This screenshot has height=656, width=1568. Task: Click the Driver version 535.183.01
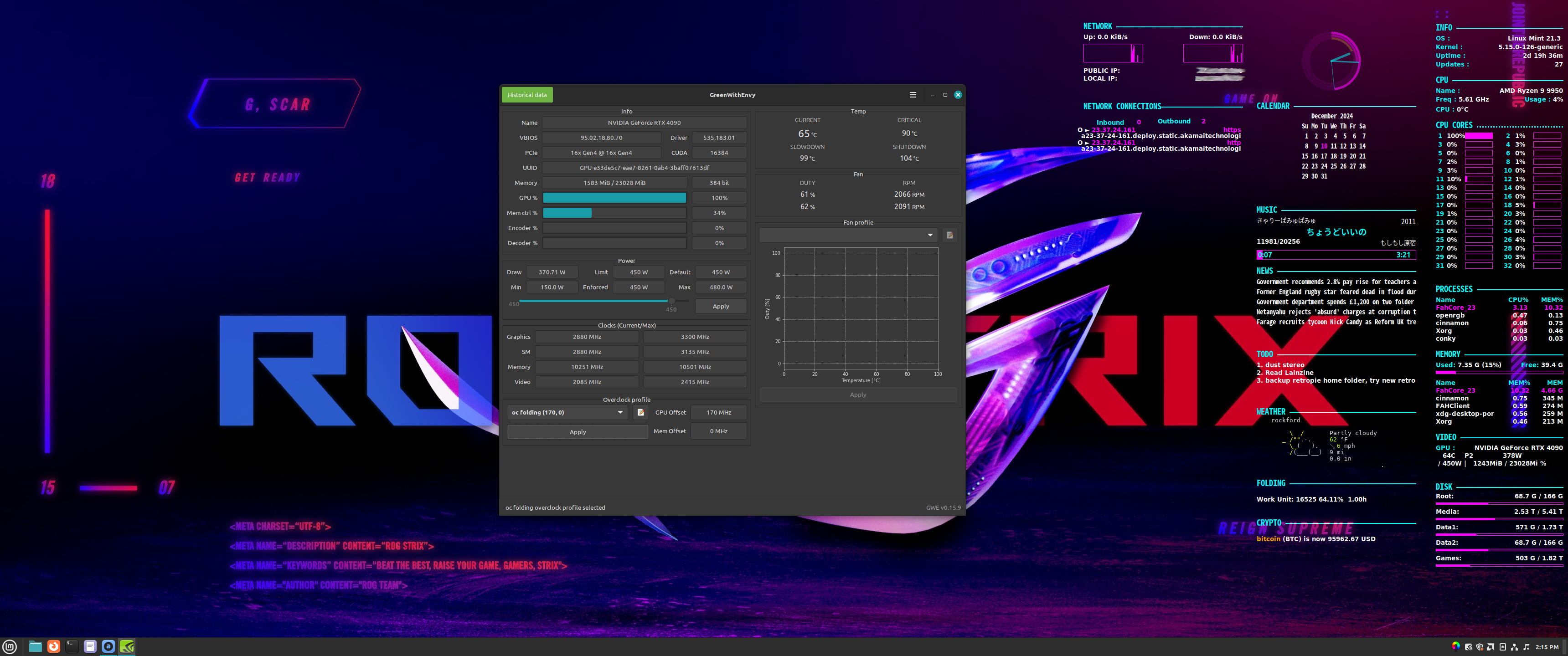pos(719,138)
